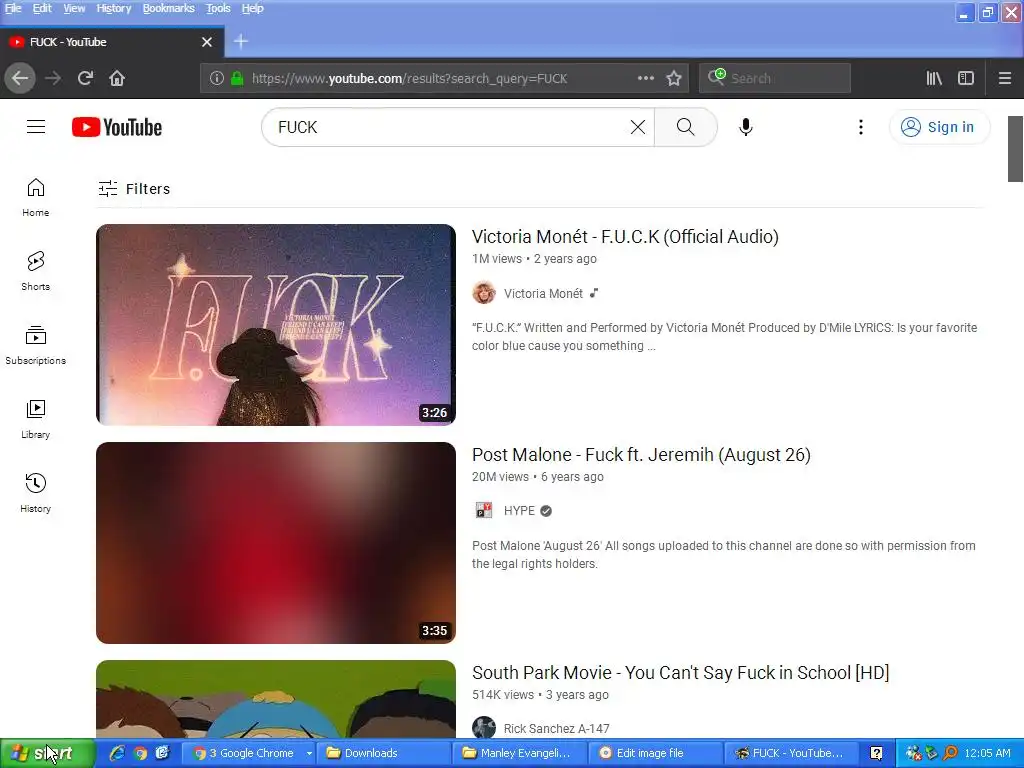This screenshot has width=1024, height=768.
Task: Open the View menu
Action: tap(74, 8)
